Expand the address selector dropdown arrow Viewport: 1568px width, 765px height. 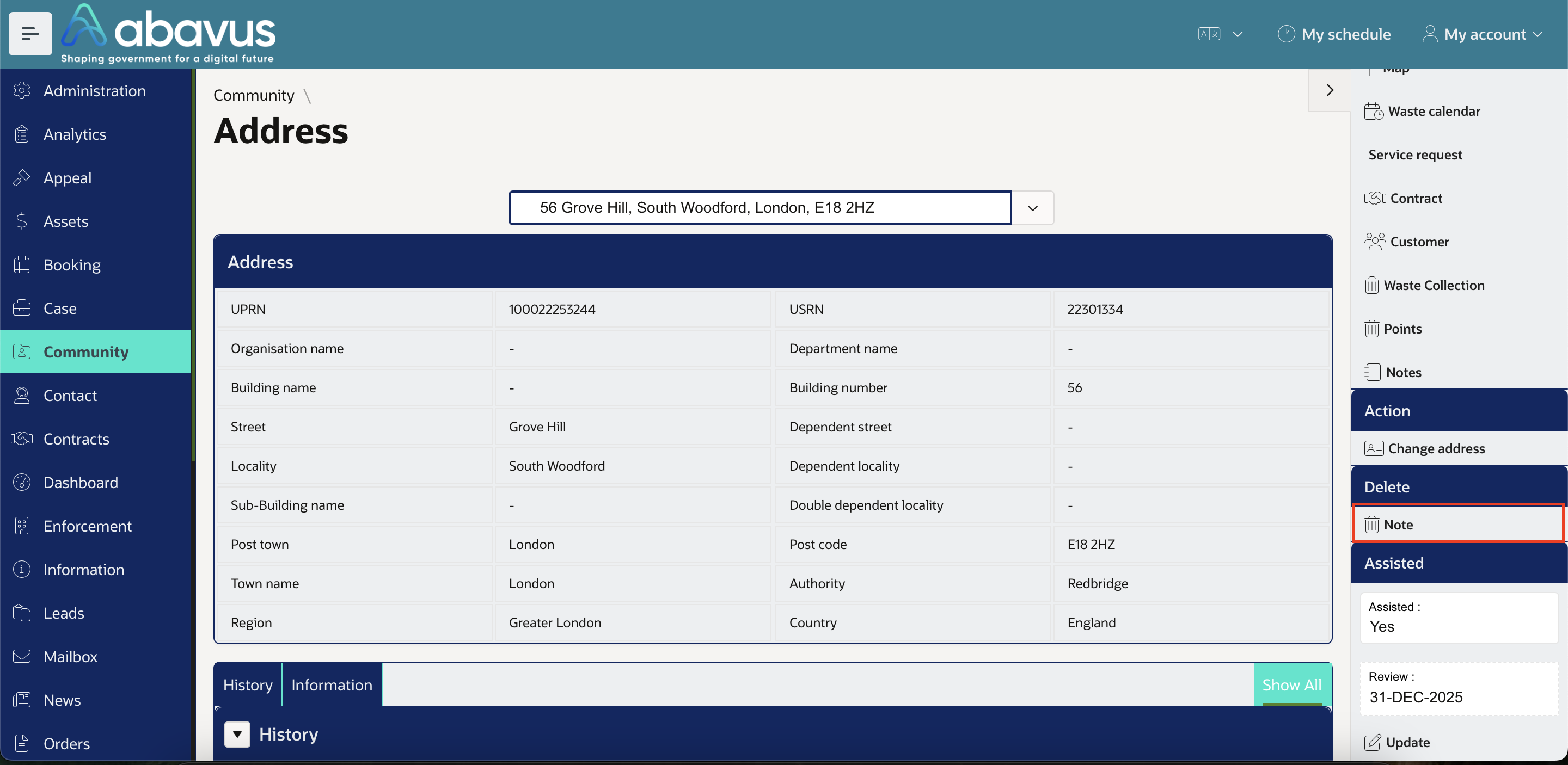click(x=1032, y=208)
